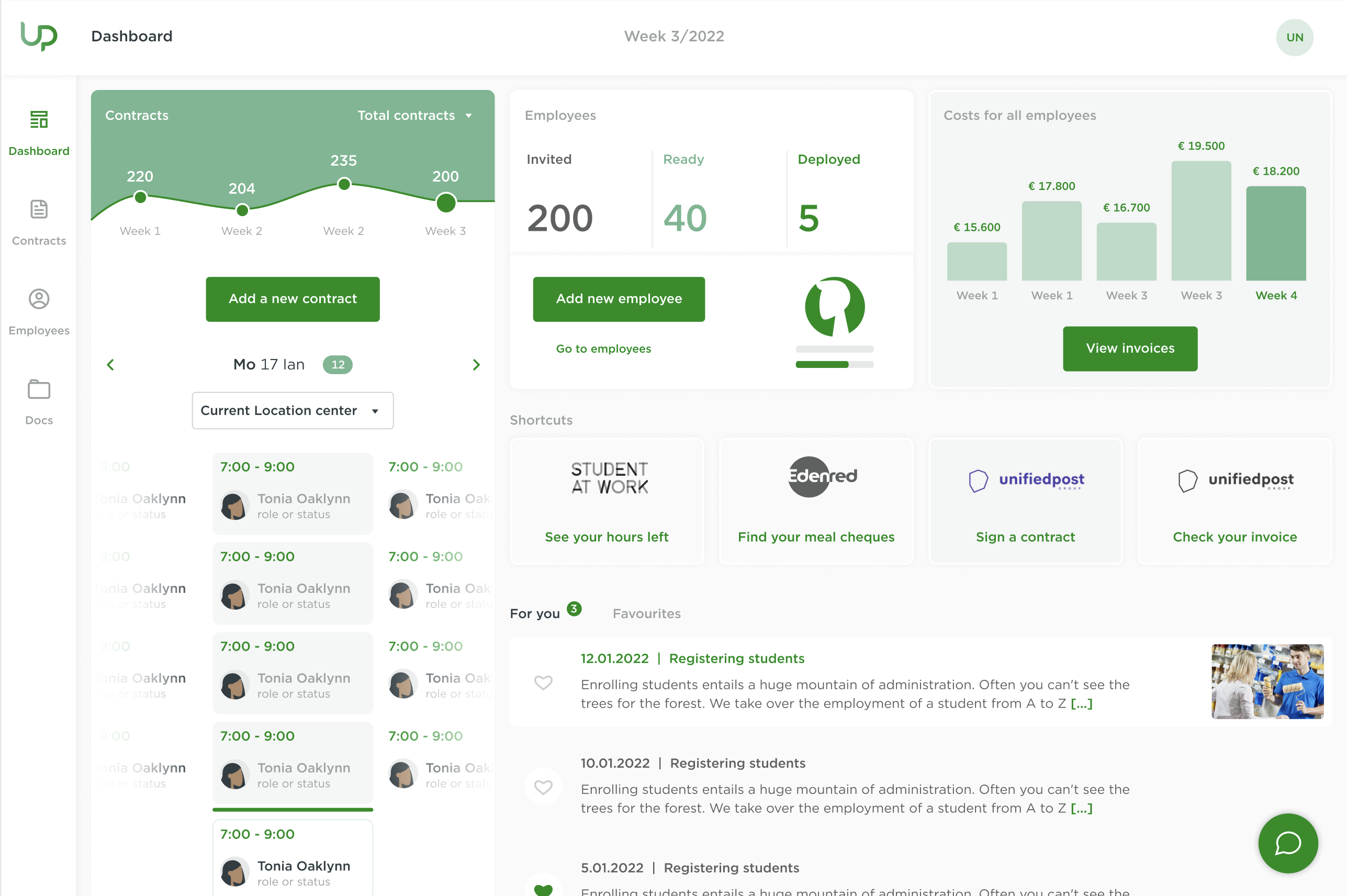The width and height of the screenshot is (1347, 896).
Task: Open unifiedpost Check your invoice shortcut
Action: [1234, 501]
